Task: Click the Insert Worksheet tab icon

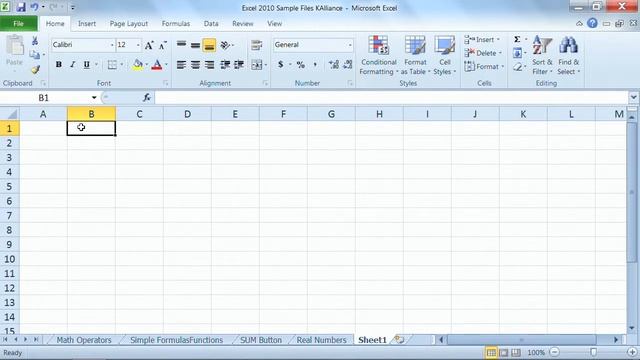Action: click(399, 339)
